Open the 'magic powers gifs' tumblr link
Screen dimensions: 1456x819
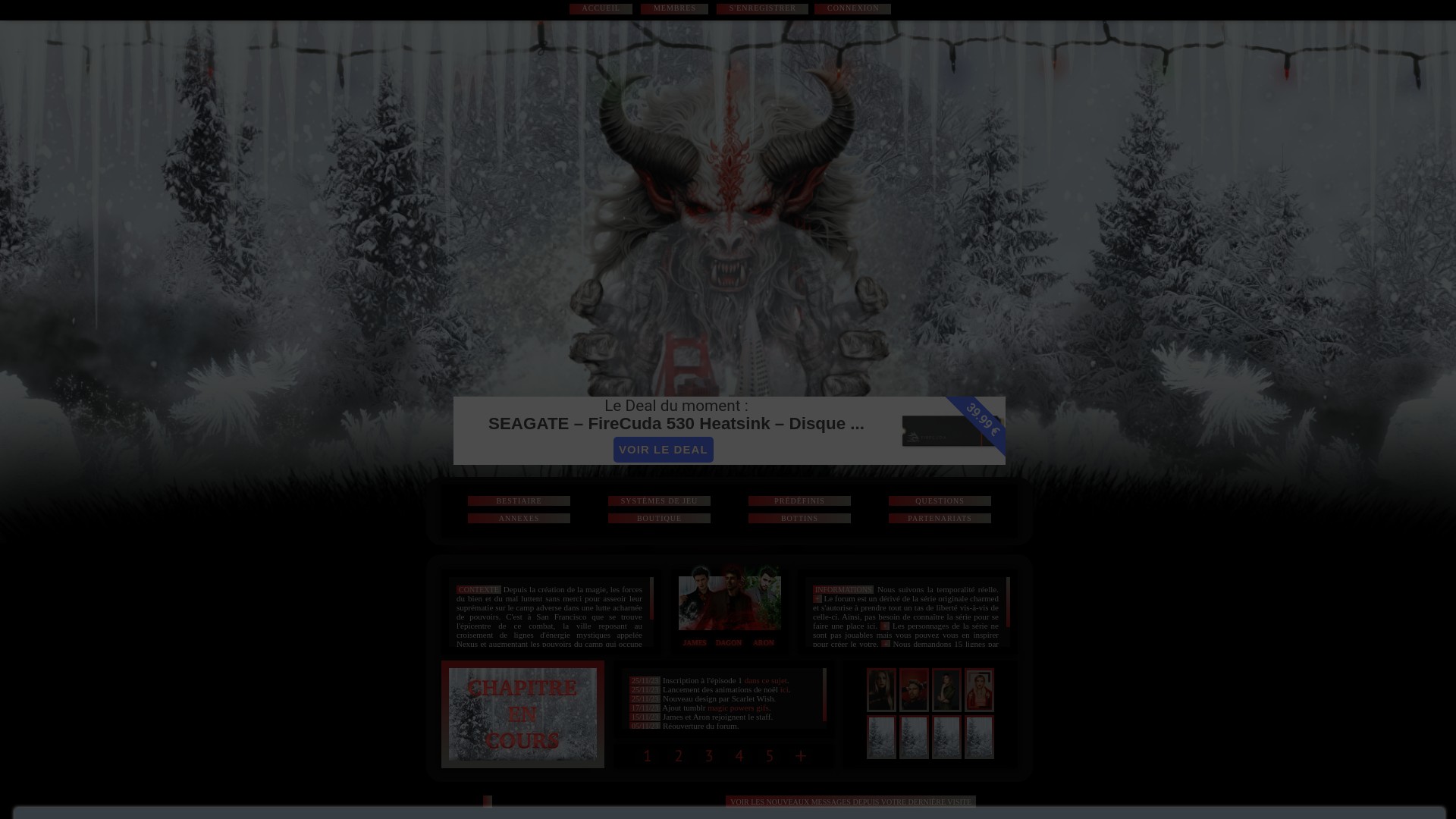tap(738, 708)
